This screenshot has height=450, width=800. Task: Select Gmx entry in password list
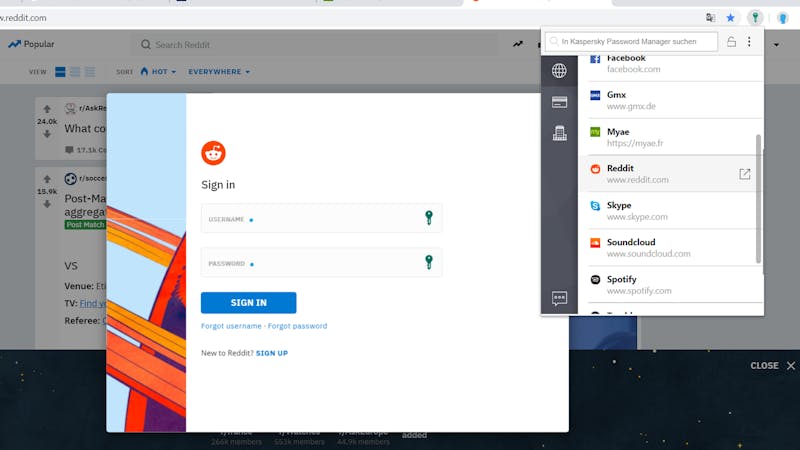pyautogui.click(x=671, y=100)
